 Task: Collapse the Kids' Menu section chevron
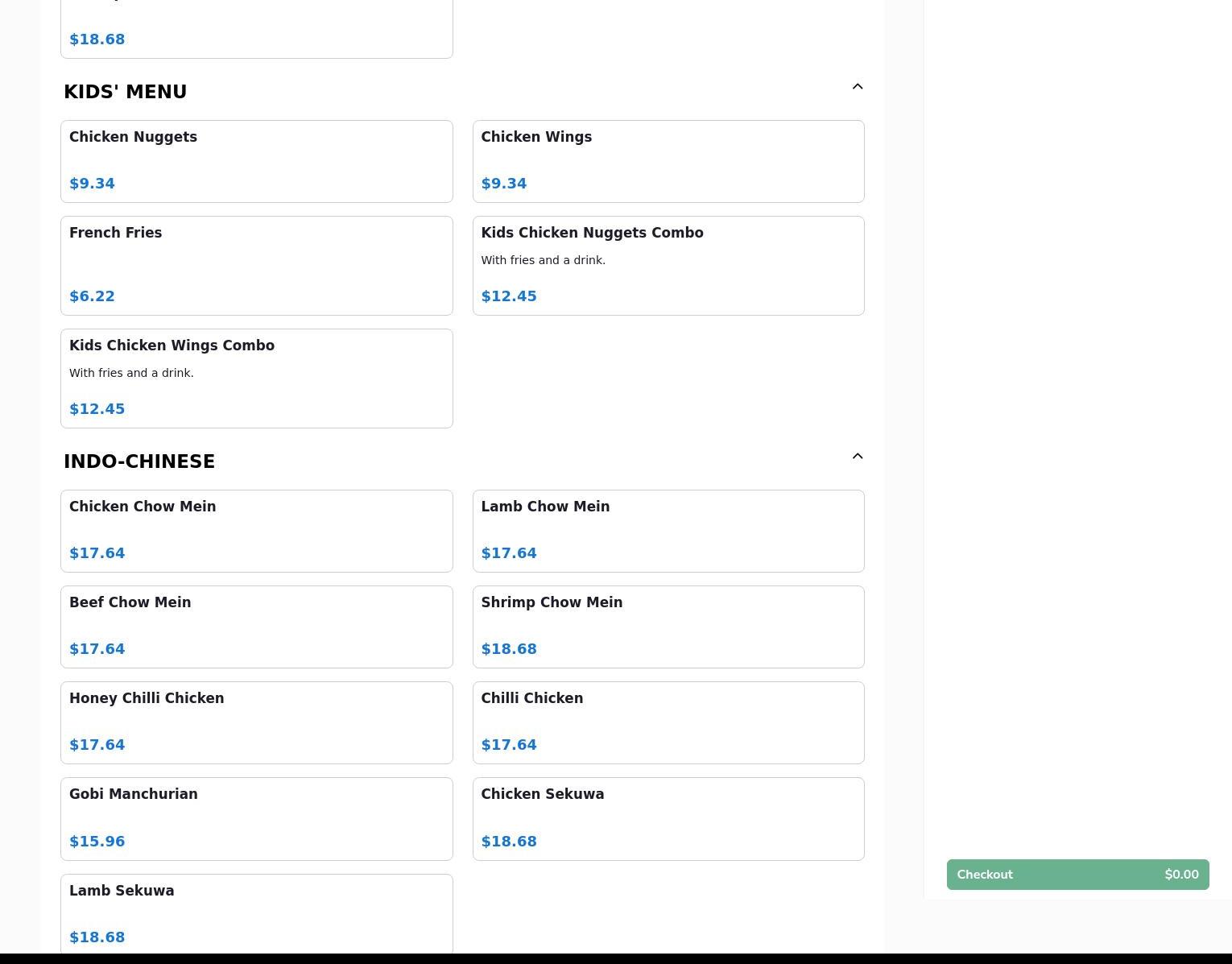[857, 87]
